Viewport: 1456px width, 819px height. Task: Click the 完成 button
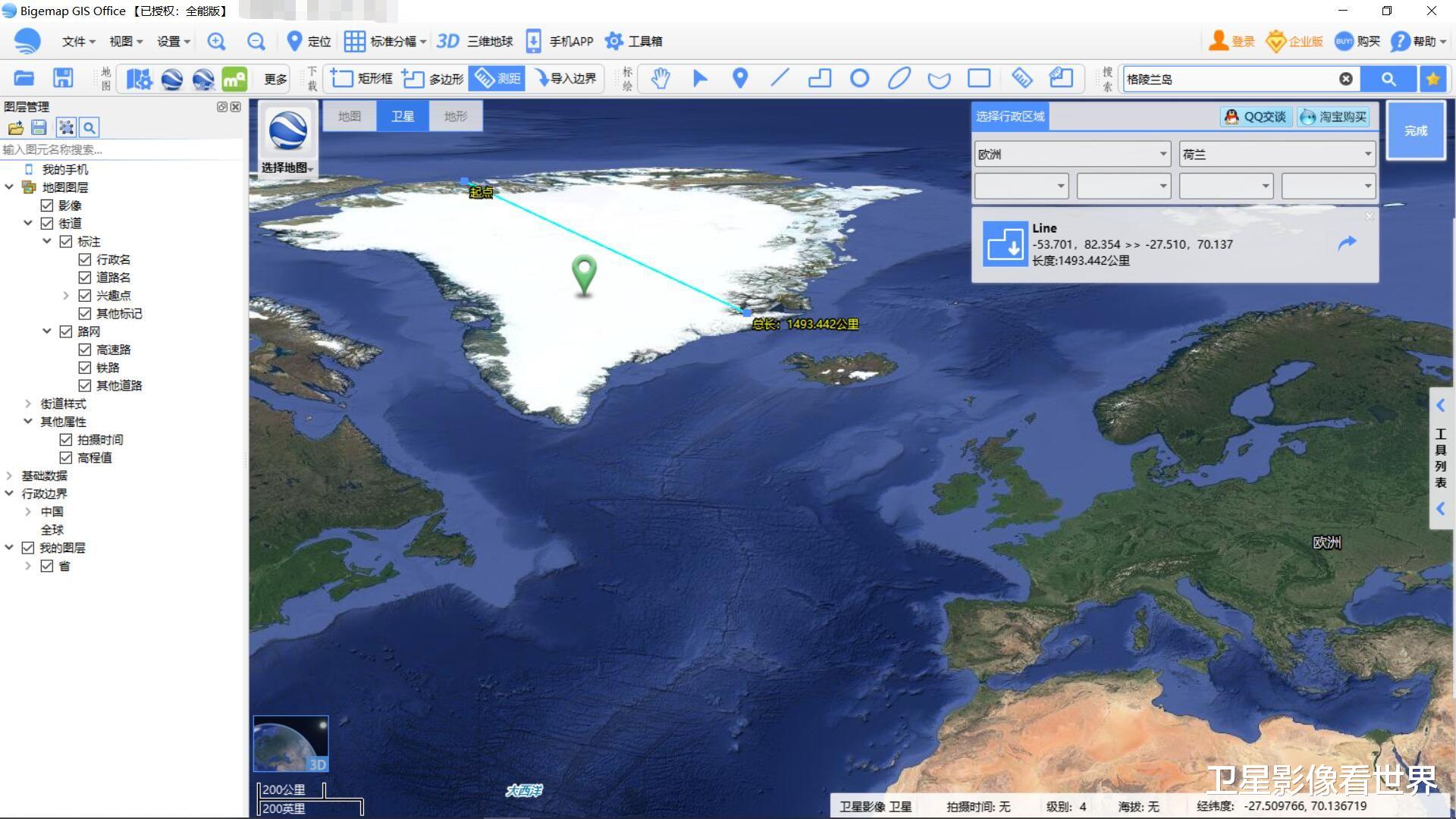(1415, 130)
